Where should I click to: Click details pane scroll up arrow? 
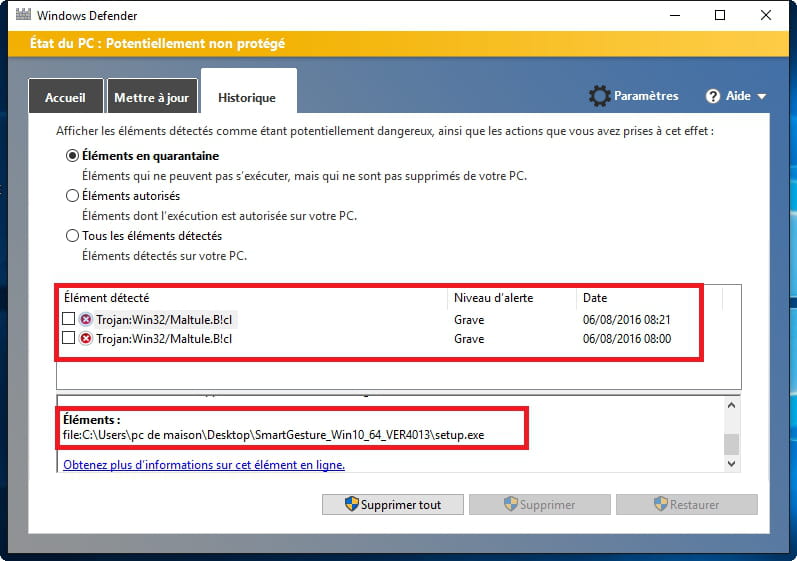731,406
